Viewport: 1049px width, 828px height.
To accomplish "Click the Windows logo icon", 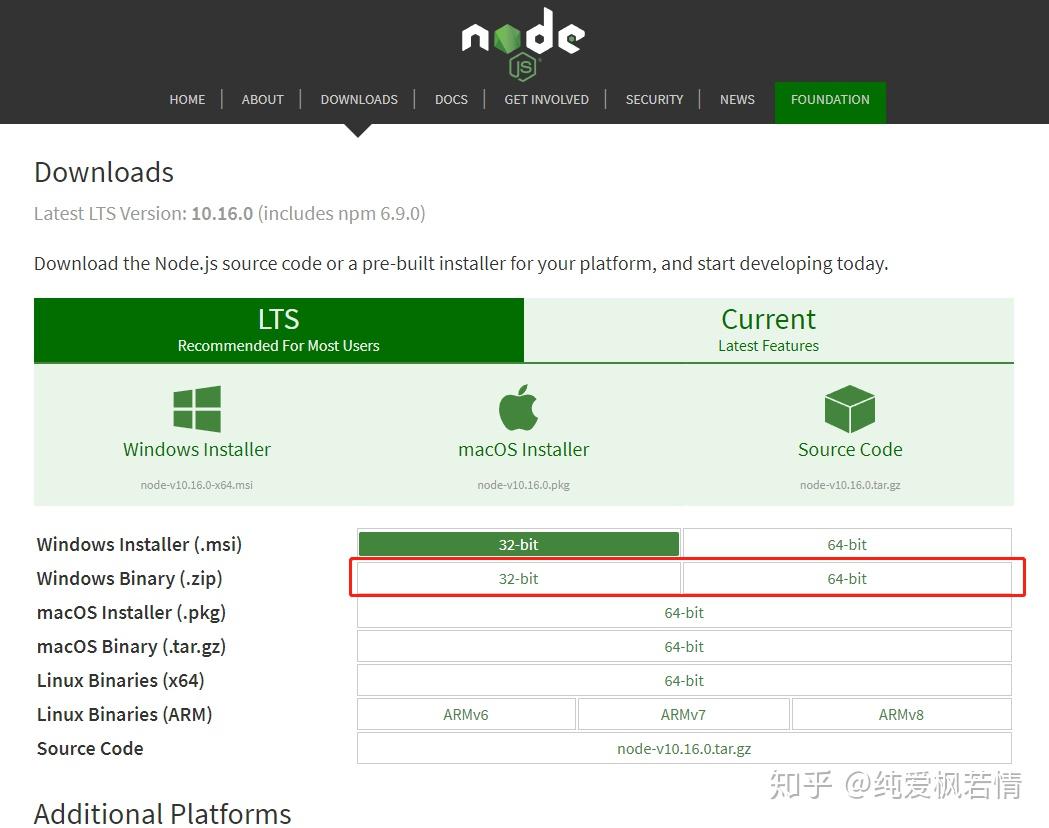I will pyautogui.click(x=197, y=409).
